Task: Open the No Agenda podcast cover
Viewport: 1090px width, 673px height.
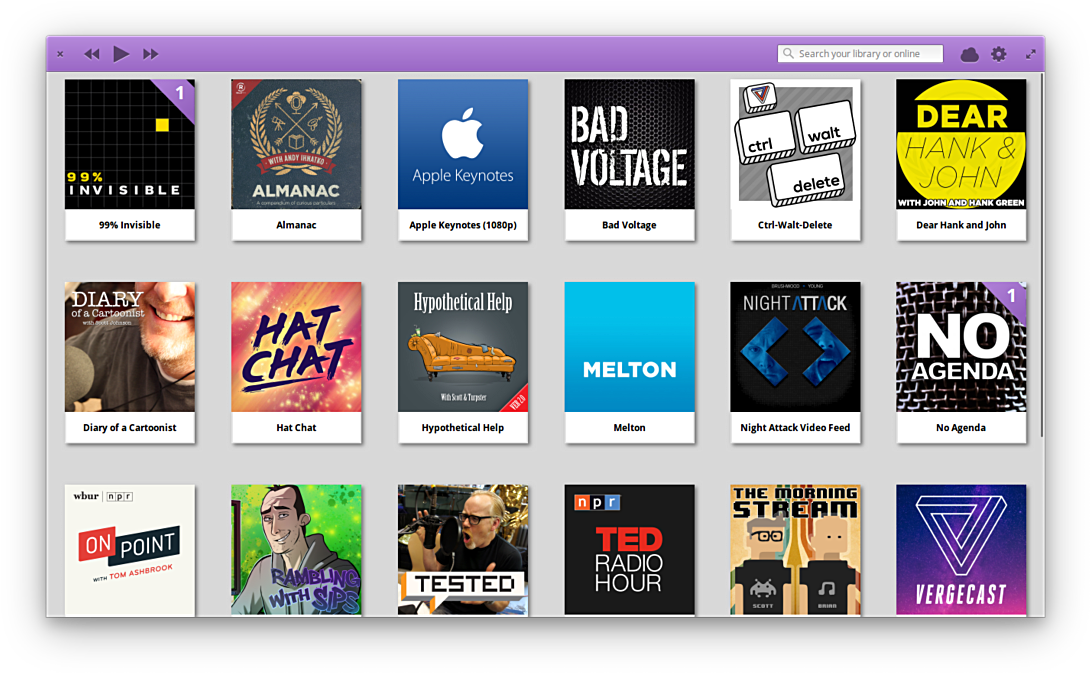Action: click(961, 347)
